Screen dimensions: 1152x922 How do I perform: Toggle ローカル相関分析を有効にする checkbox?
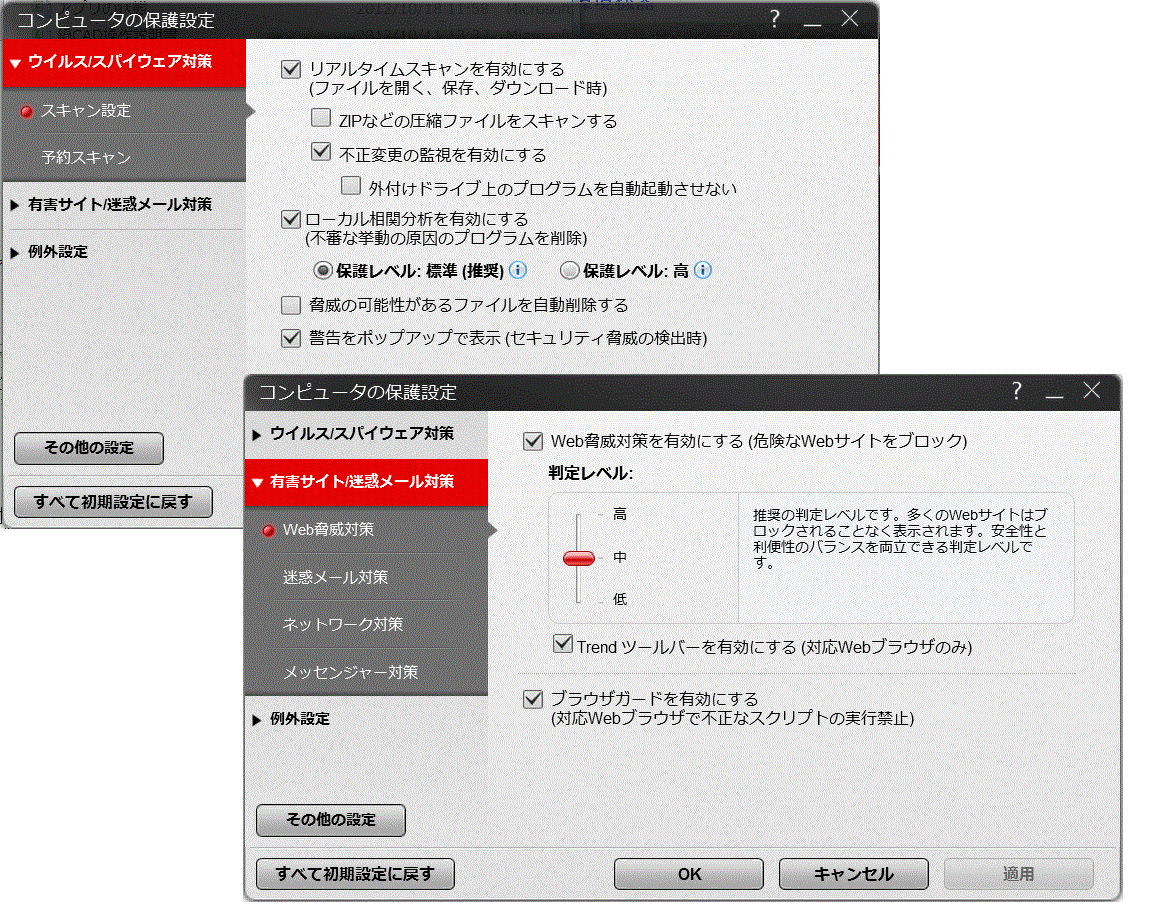pyautogui.click(x=291, y=219)
